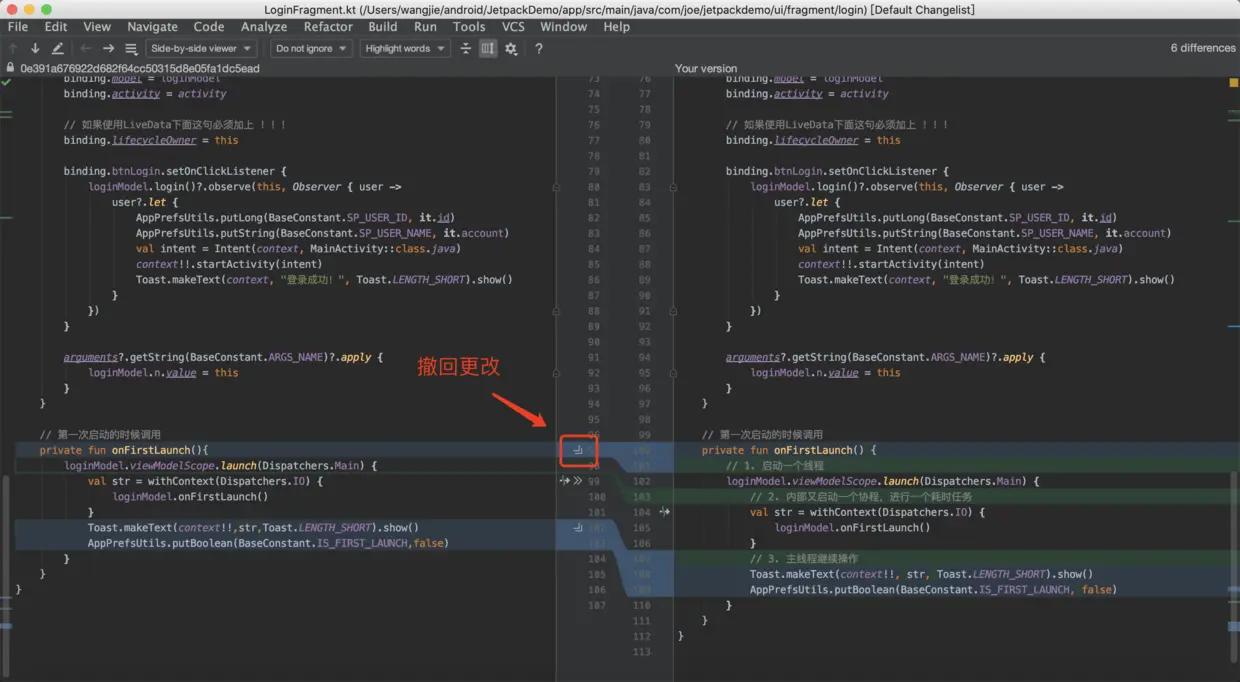Open the Refactor menu
The height and width of the screenshot is (682, 1240).
328,27
